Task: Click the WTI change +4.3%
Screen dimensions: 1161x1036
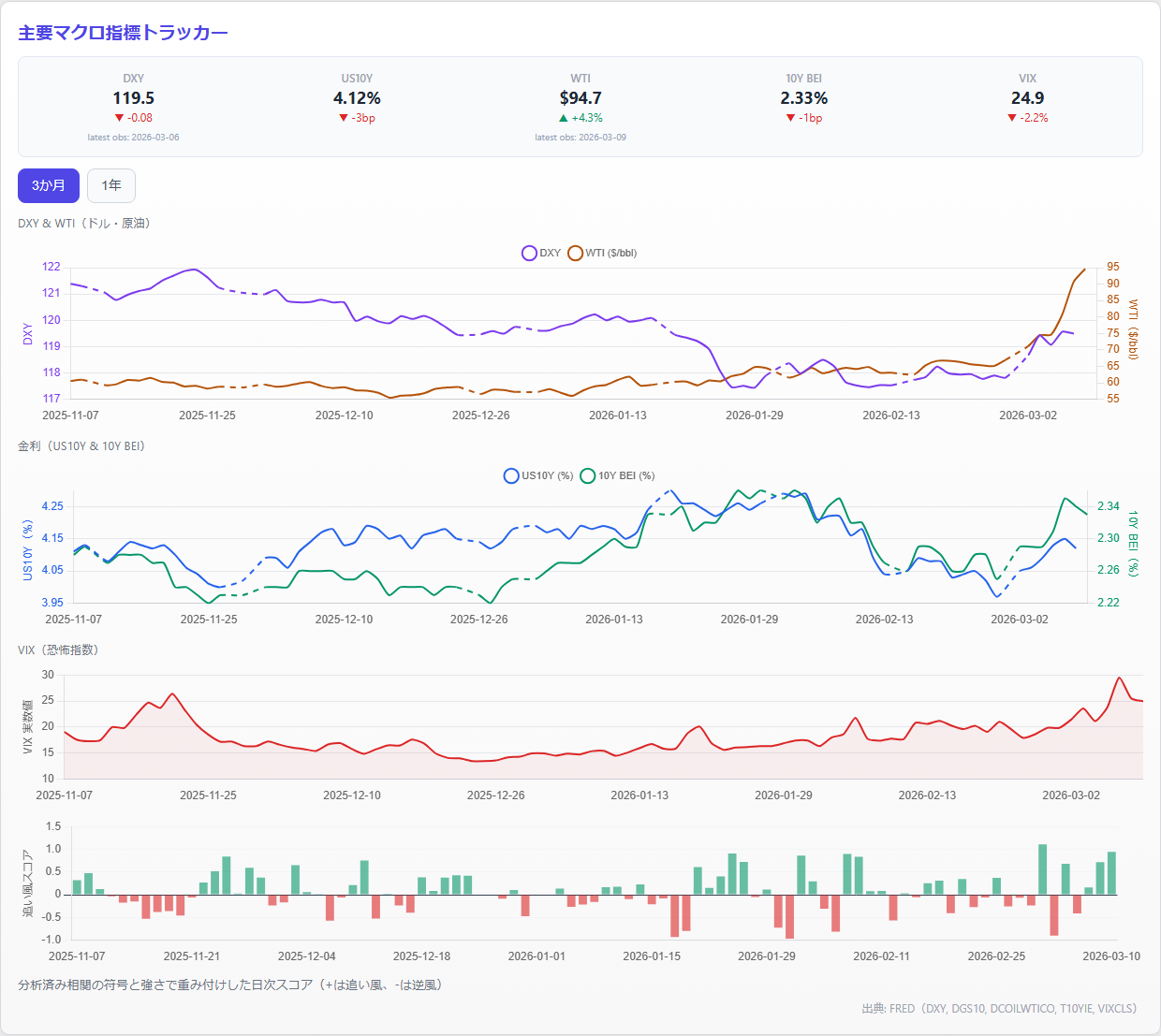Action: [580, 118]
